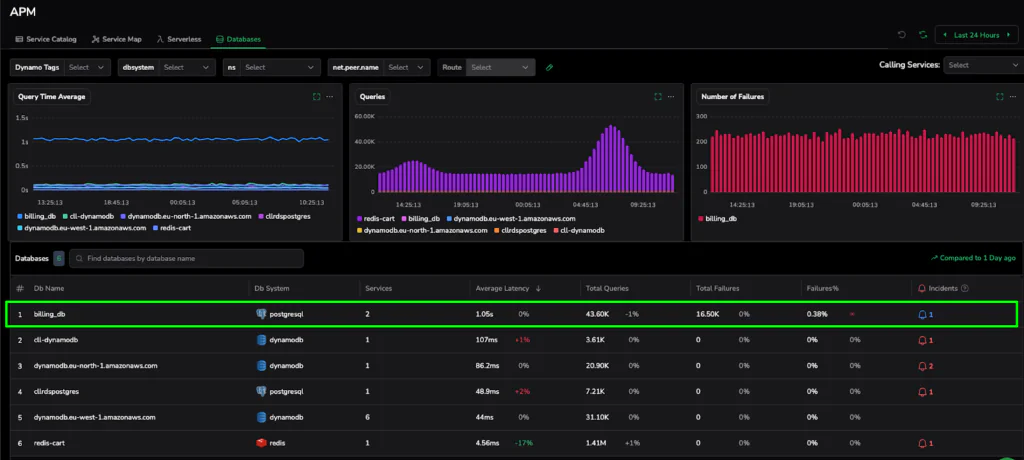Click the Find databases by name search field
Image resolution: width=1024 pixels, height=460 pixels.
tap(187, 258)
